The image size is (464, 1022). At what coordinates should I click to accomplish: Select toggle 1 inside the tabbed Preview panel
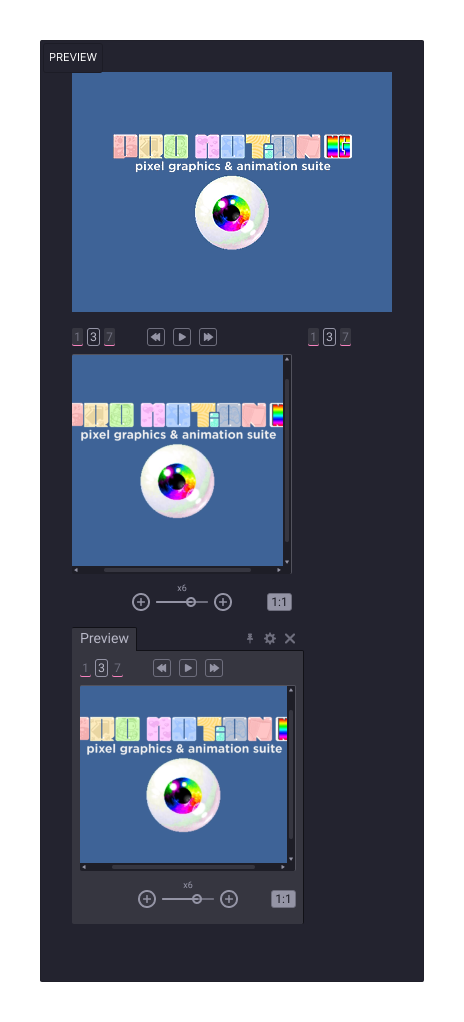pos(85,668)
